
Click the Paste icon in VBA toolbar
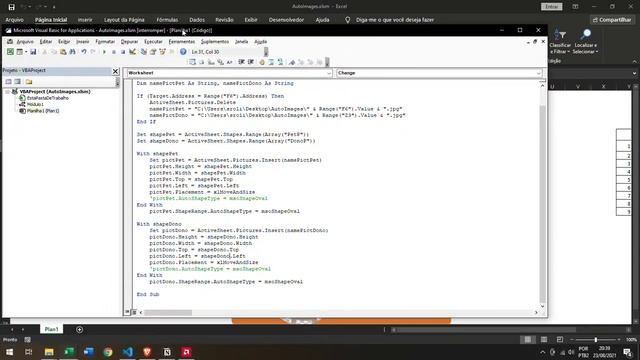63,52
